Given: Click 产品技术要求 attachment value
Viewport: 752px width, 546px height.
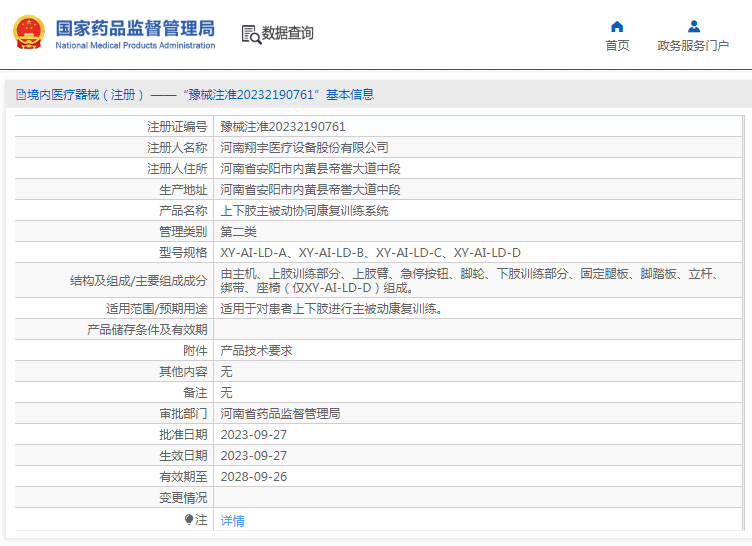Looking at the screenshot, I should point(257,351).
